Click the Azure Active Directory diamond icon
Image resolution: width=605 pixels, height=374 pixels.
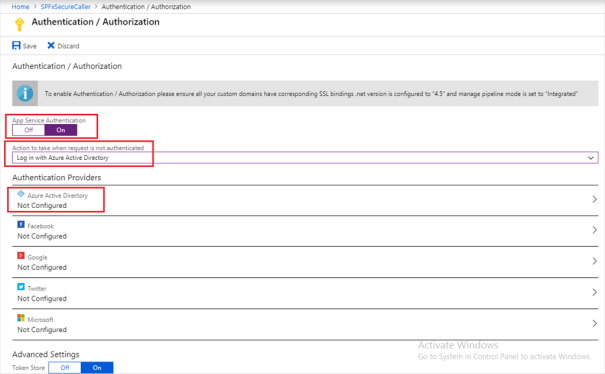[21, 194]
